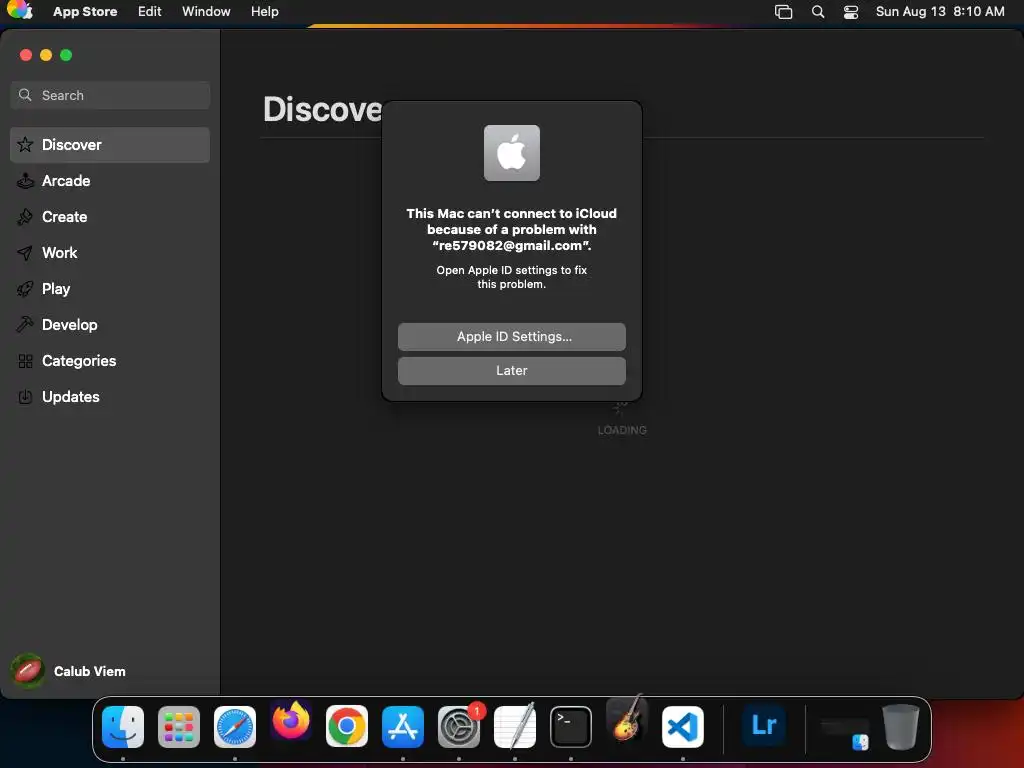Image resolution: width=1024 pixels, height=768 pixels.
Task: Open the Arcade joystick icon
Action: coord(25,181)
